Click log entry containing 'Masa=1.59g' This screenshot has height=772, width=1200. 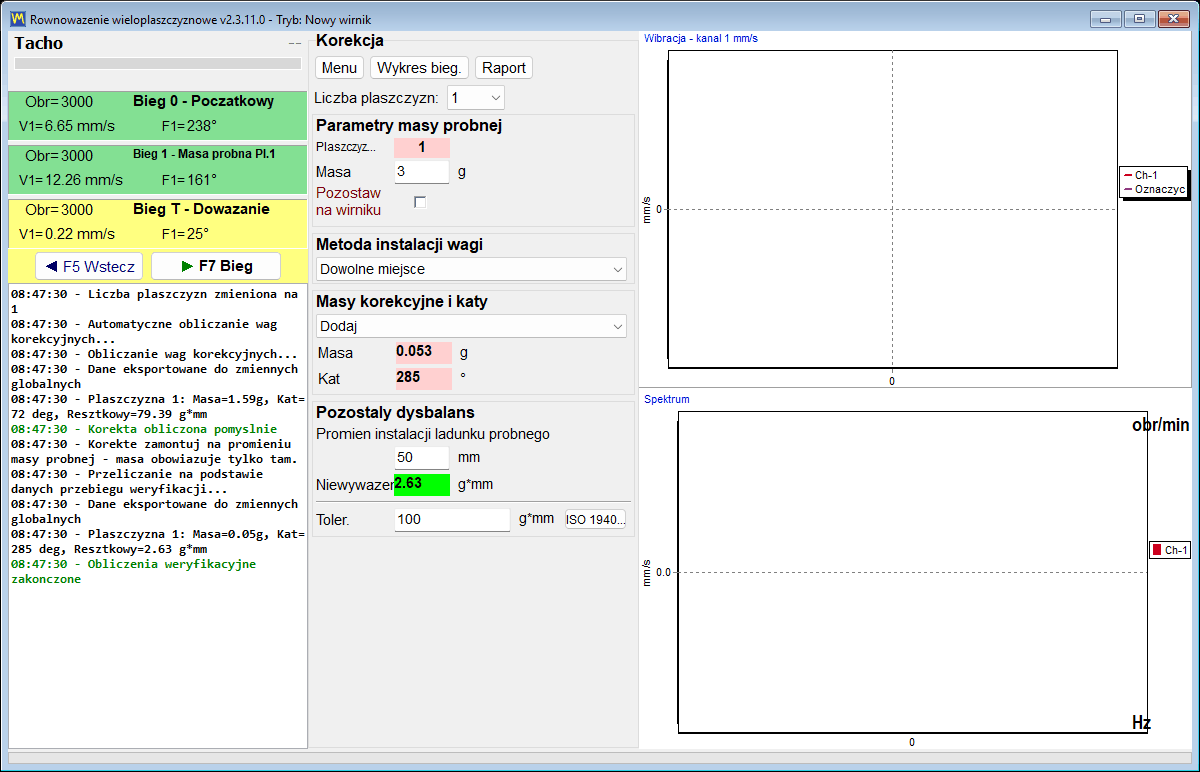click(157, 407)
